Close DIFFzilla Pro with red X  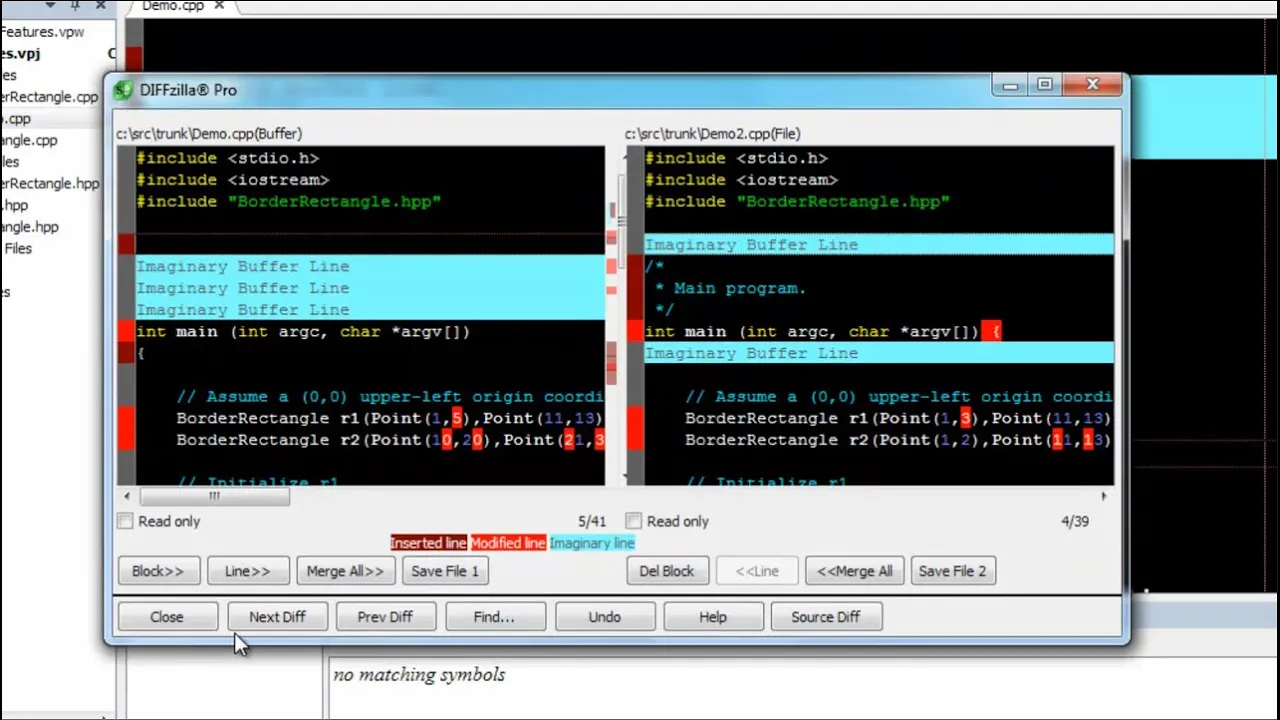(1092, 86)
